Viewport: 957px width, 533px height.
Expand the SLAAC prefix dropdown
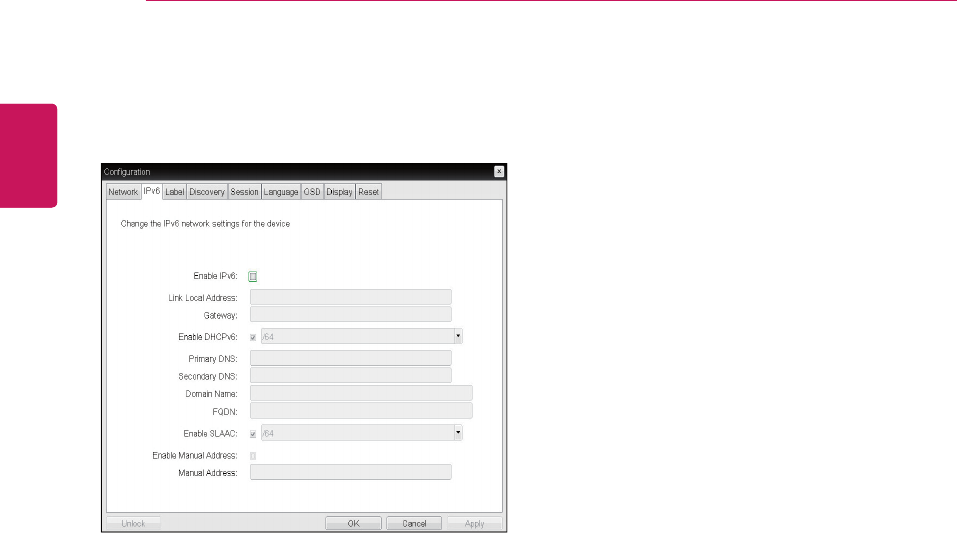click(458, 433)
